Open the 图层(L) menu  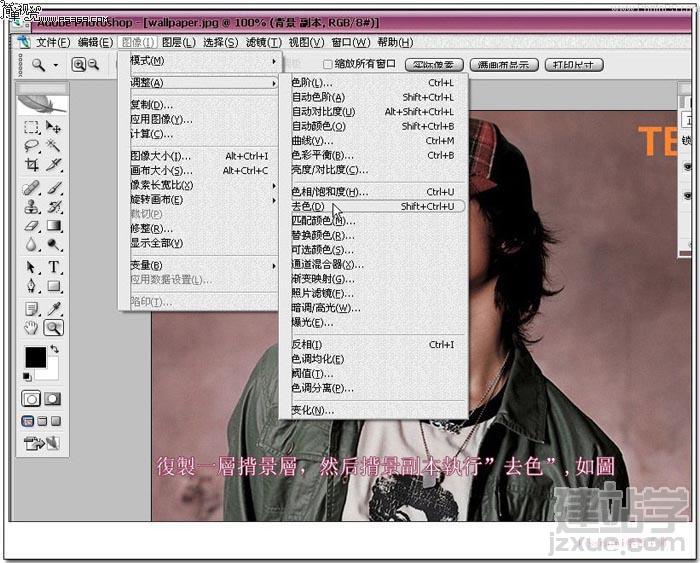(x=179, y=42)
